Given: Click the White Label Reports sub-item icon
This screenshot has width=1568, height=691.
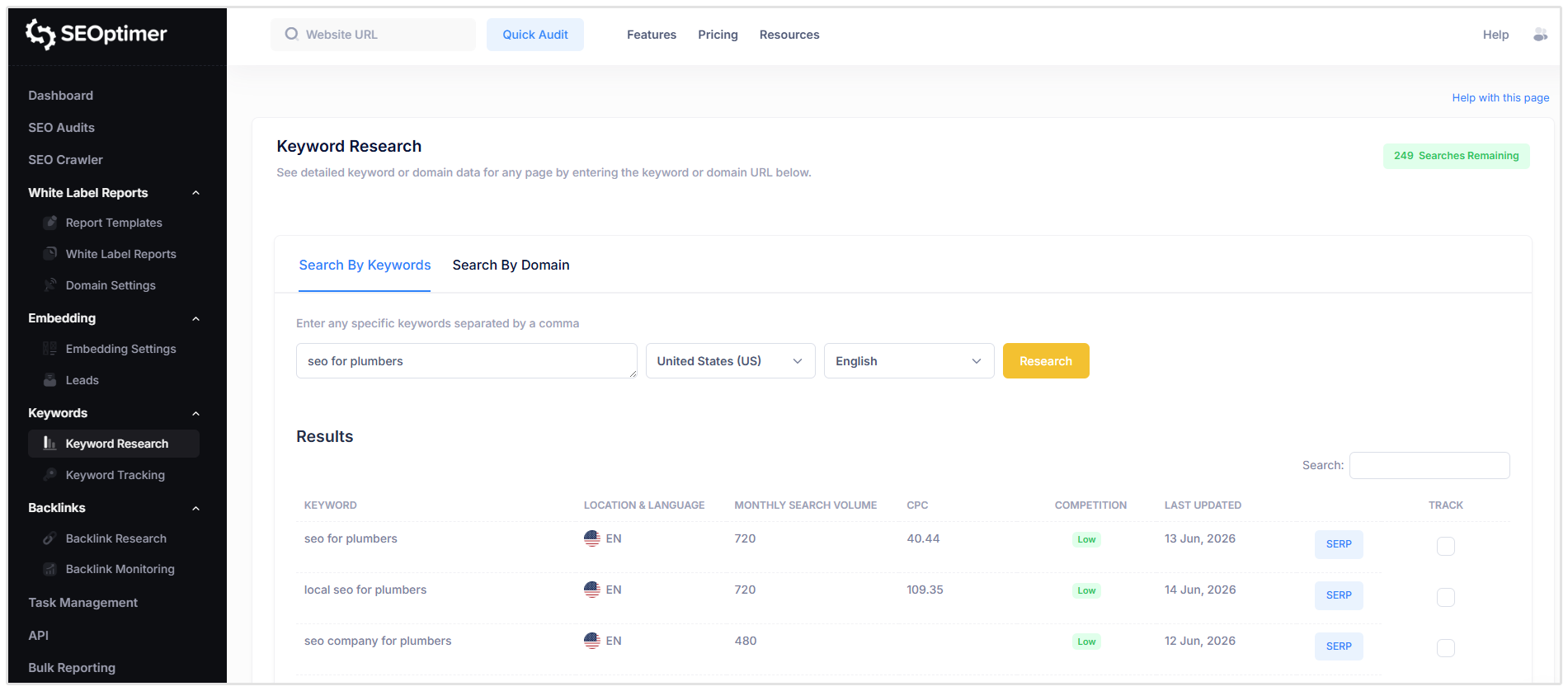Looking at the screenshot, I should click(x=50, y=254).
